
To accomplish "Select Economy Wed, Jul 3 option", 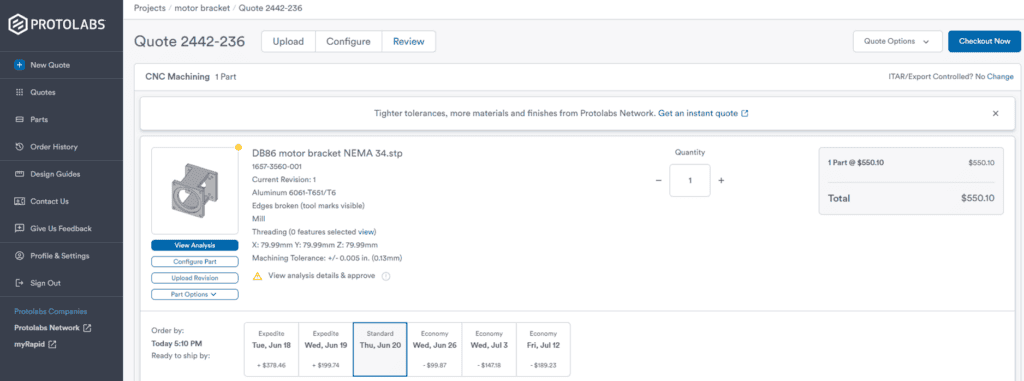I will (488, 349).
